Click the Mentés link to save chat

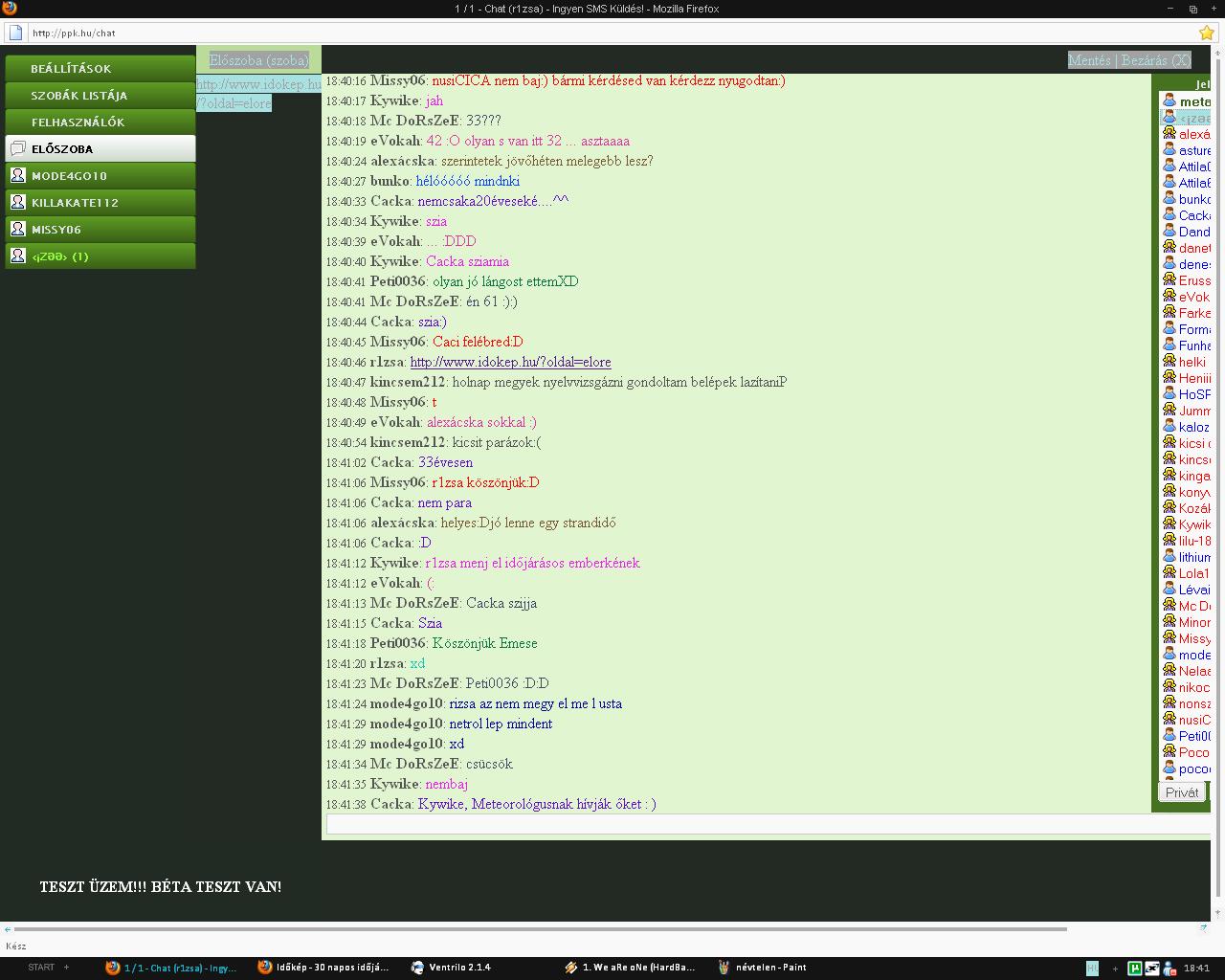tap(1089, 60)
